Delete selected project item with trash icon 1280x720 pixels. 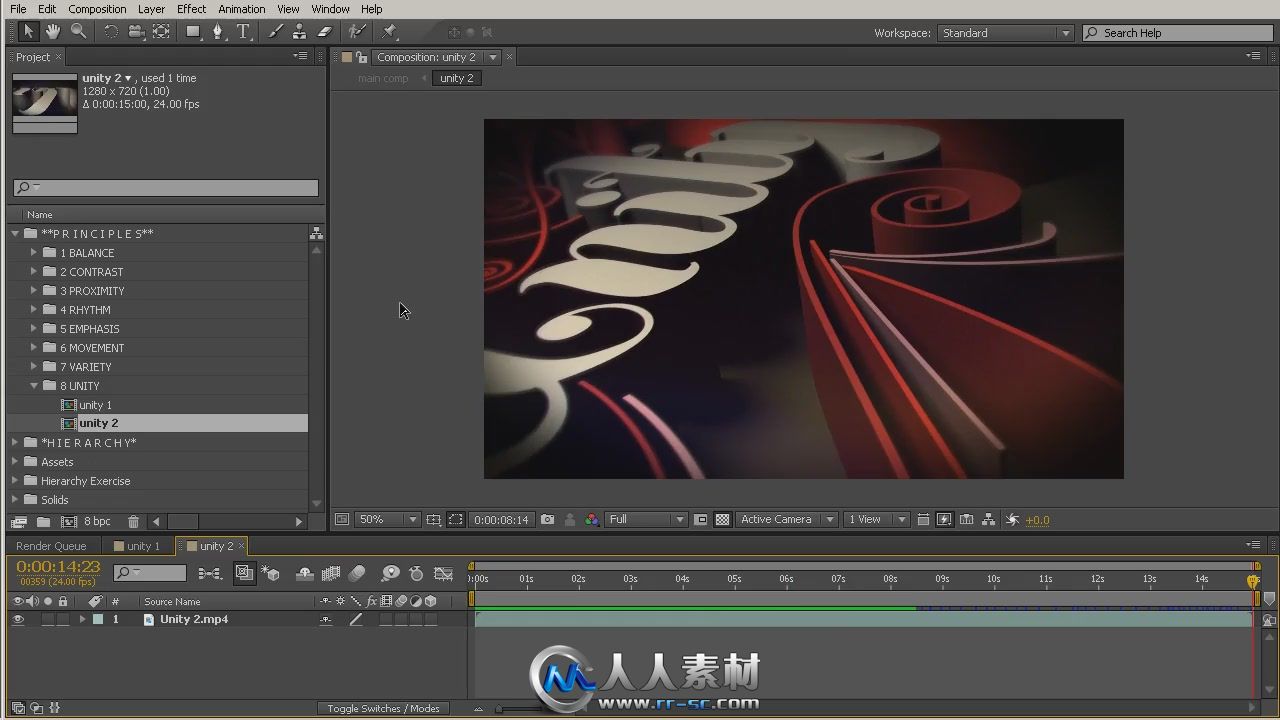coord(133,521)
